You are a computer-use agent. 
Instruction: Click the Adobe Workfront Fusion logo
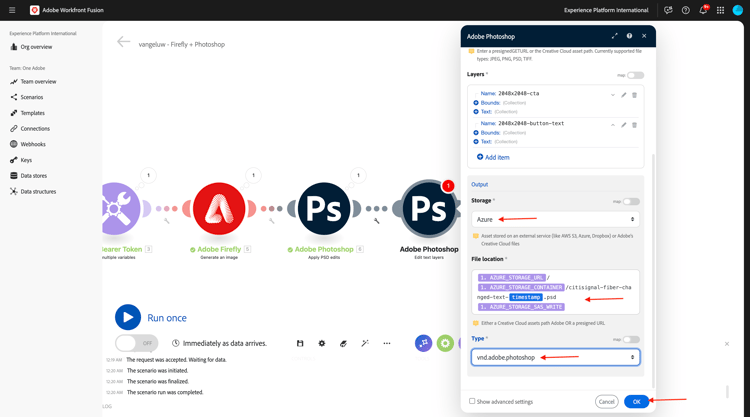(x=34, y=10)
